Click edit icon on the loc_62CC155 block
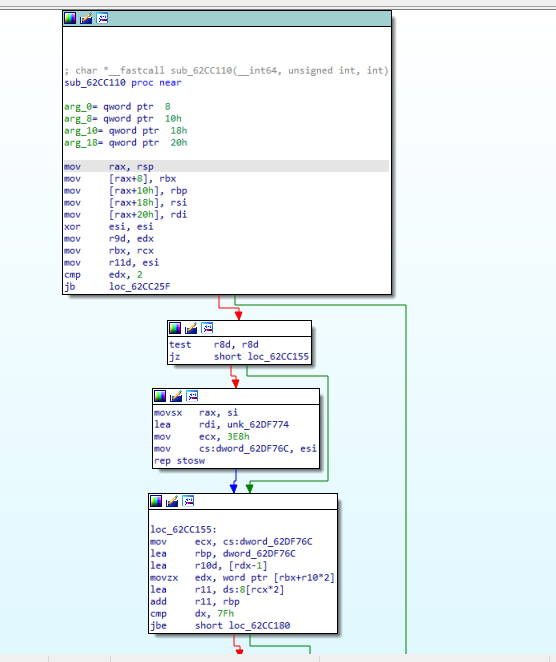Viewport: 556px width, 662px height. click(x=172, y=501)
